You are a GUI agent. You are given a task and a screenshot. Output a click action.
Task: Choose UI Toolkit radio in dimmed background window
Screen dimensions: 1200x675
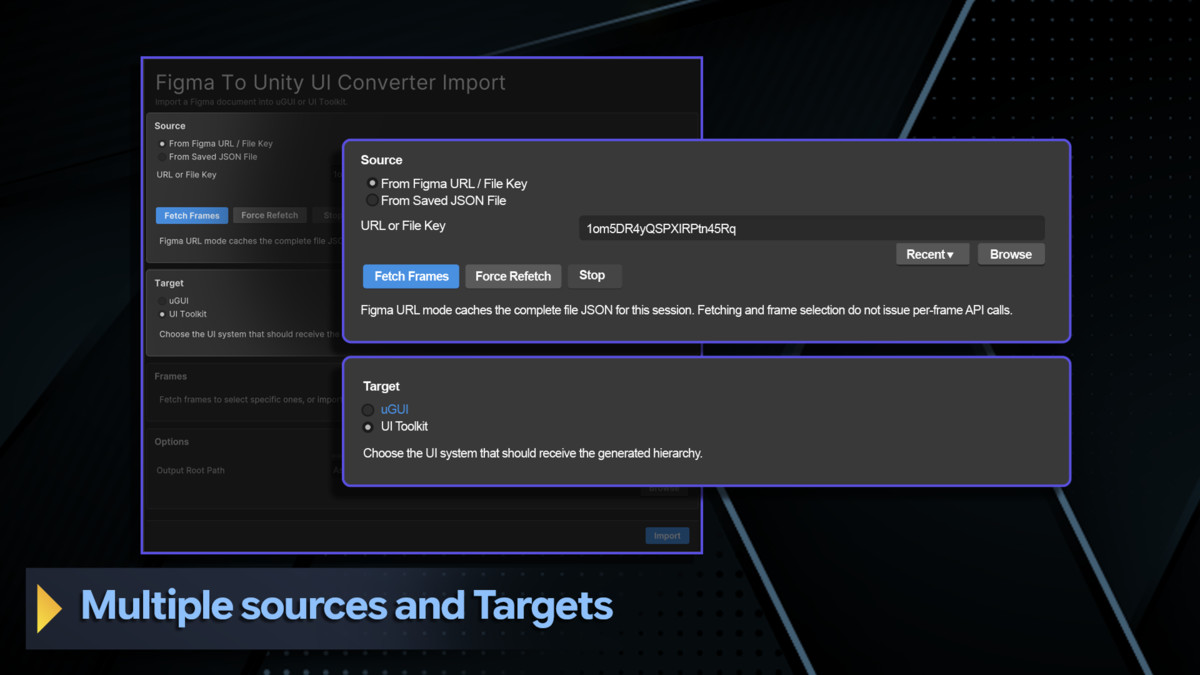coord(162,314)
